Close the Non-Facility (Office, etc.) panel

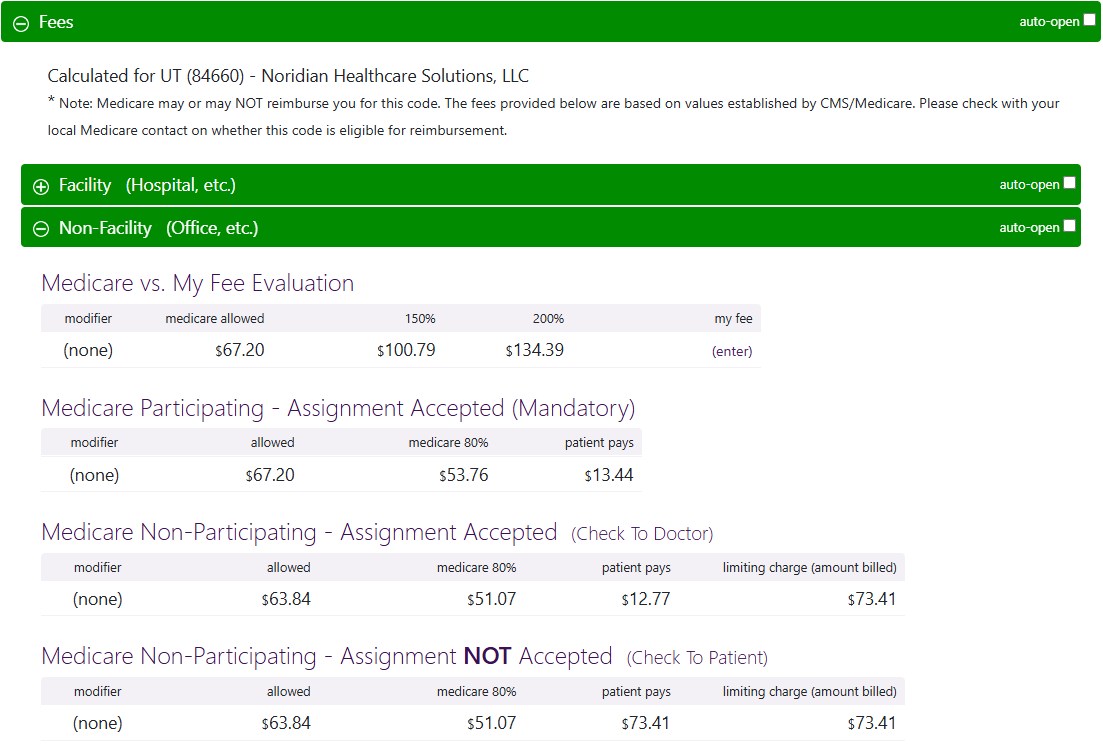(x=551, y=227)
